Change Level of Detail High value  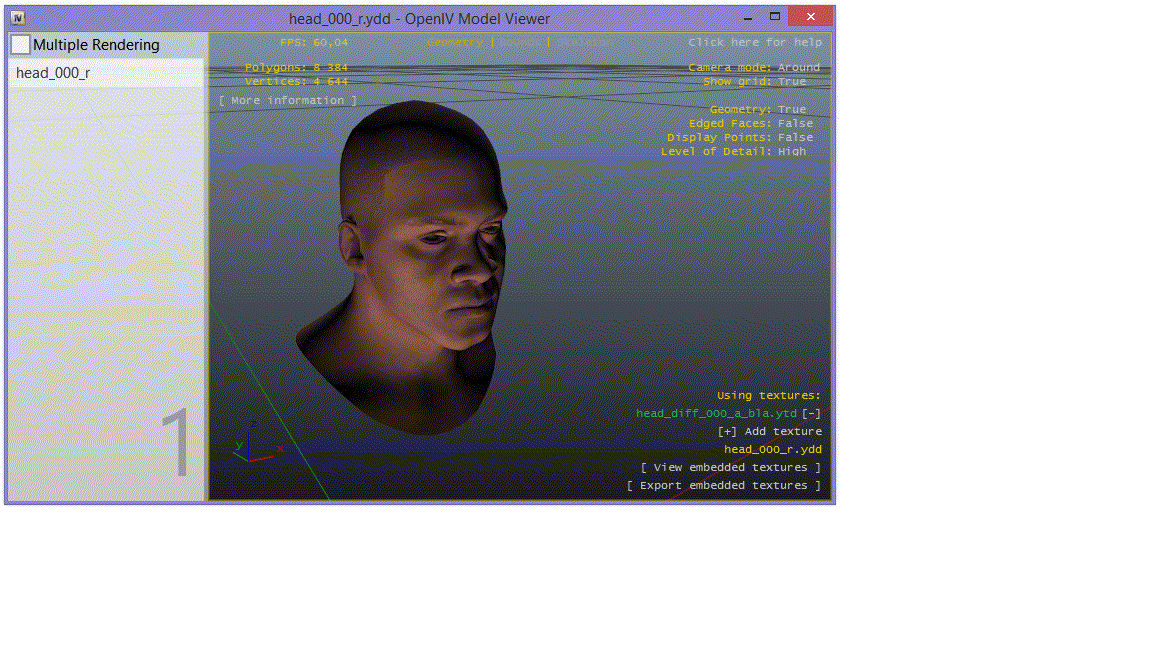[x=792, y=151]
